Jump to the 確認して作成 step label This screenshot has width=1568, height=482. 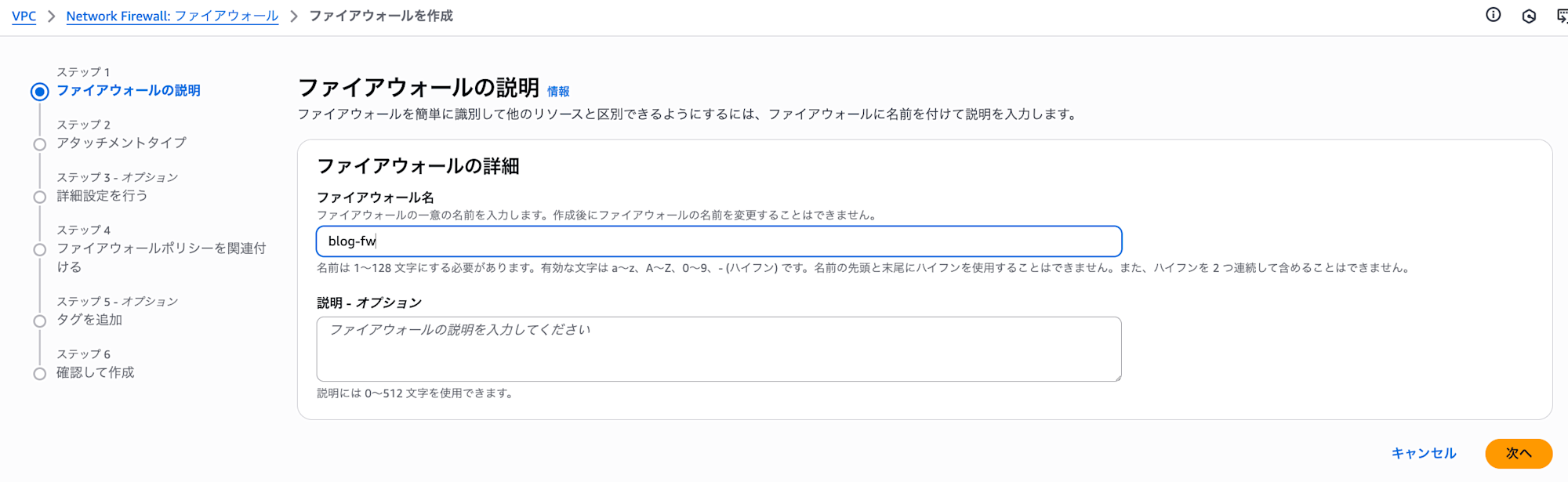click(x=96, y=372)
